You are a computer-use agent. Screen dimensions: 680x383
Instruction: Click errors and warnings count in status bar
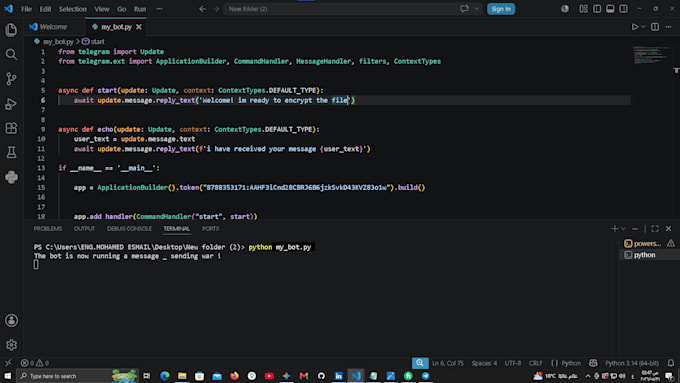pyautogui.click(x=35, y=363)
